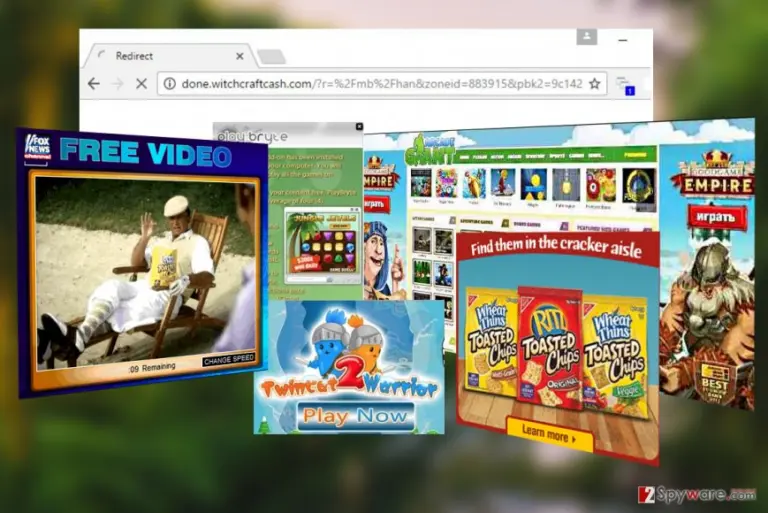Click the Goodgame Empire logo on the right ad
The image size is (768, 513).
click(713, 174)
